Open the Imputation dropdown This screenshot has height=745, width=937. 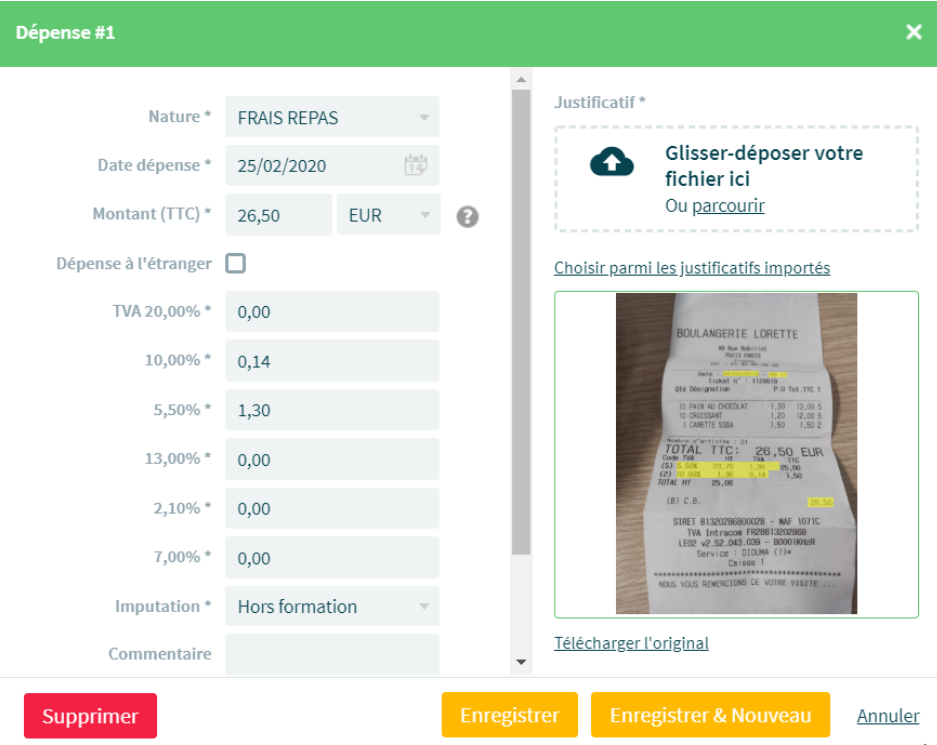(332, 607)
